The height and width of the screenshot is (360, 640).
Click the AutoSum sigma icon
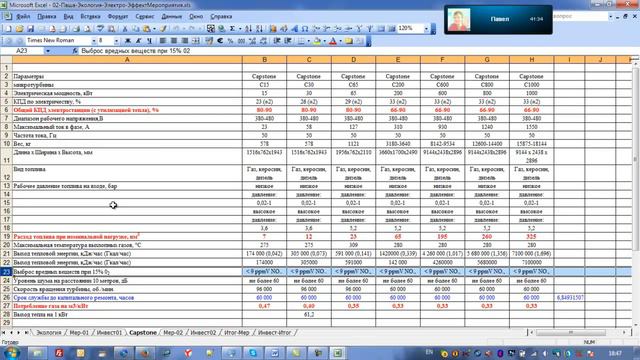pyautogui.click(x=232, y=29)
